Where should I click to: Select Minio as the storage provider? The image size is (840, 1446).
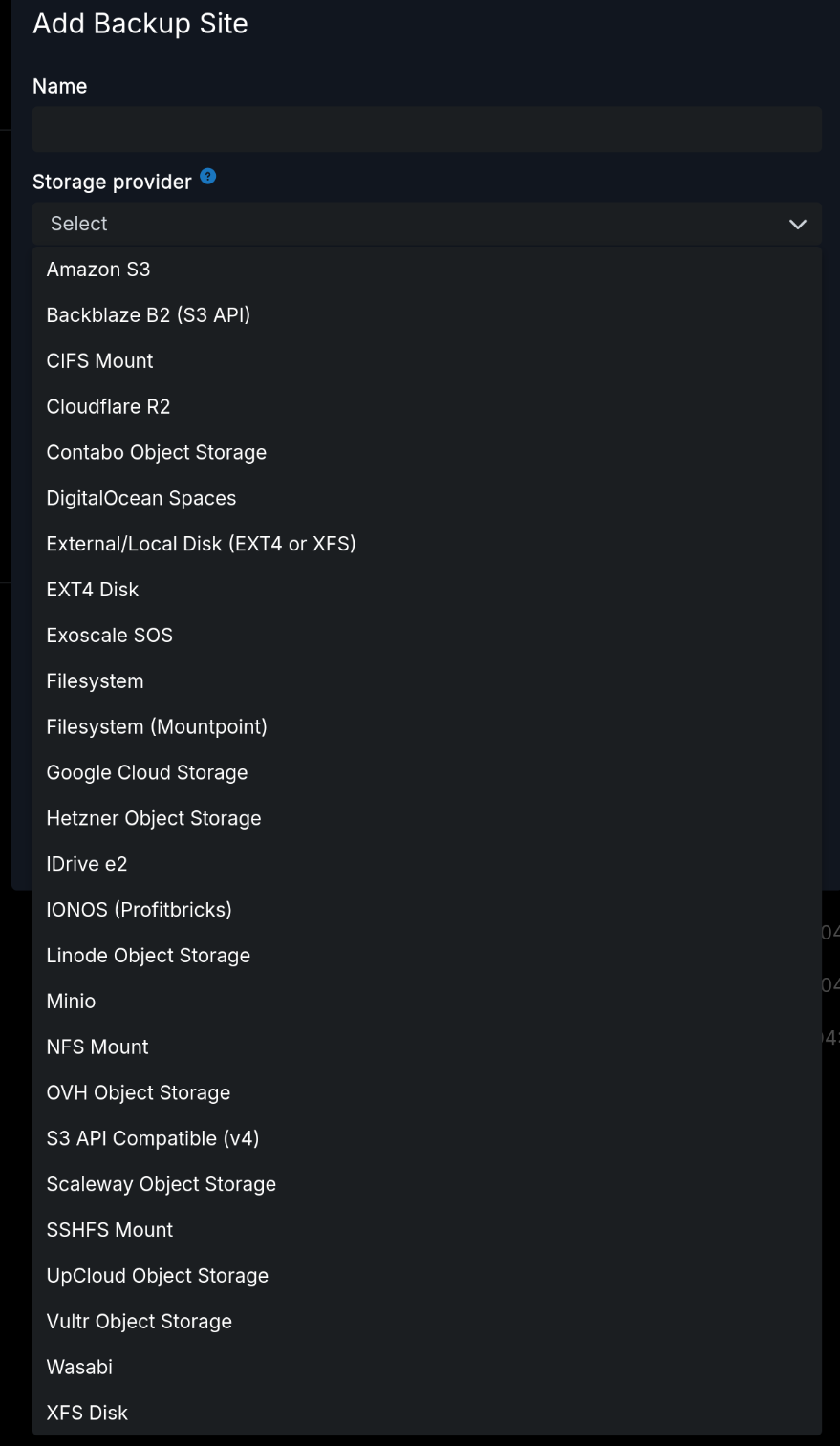71,1001
